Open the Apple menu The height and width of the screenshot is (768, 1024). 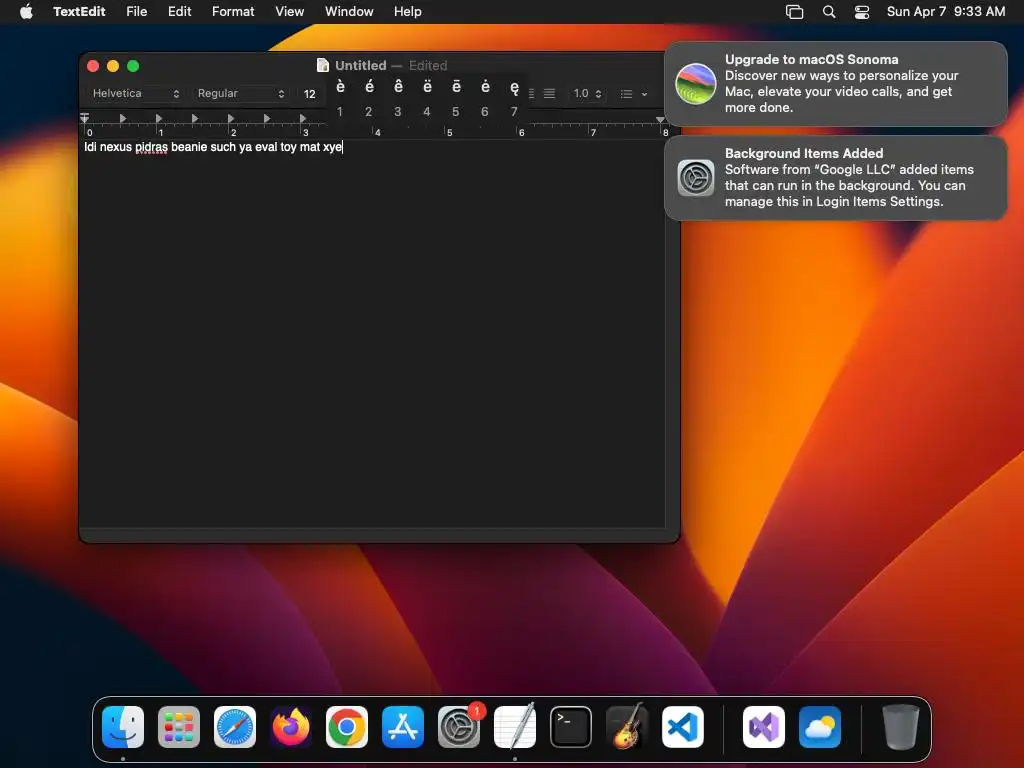click(26, 11)
